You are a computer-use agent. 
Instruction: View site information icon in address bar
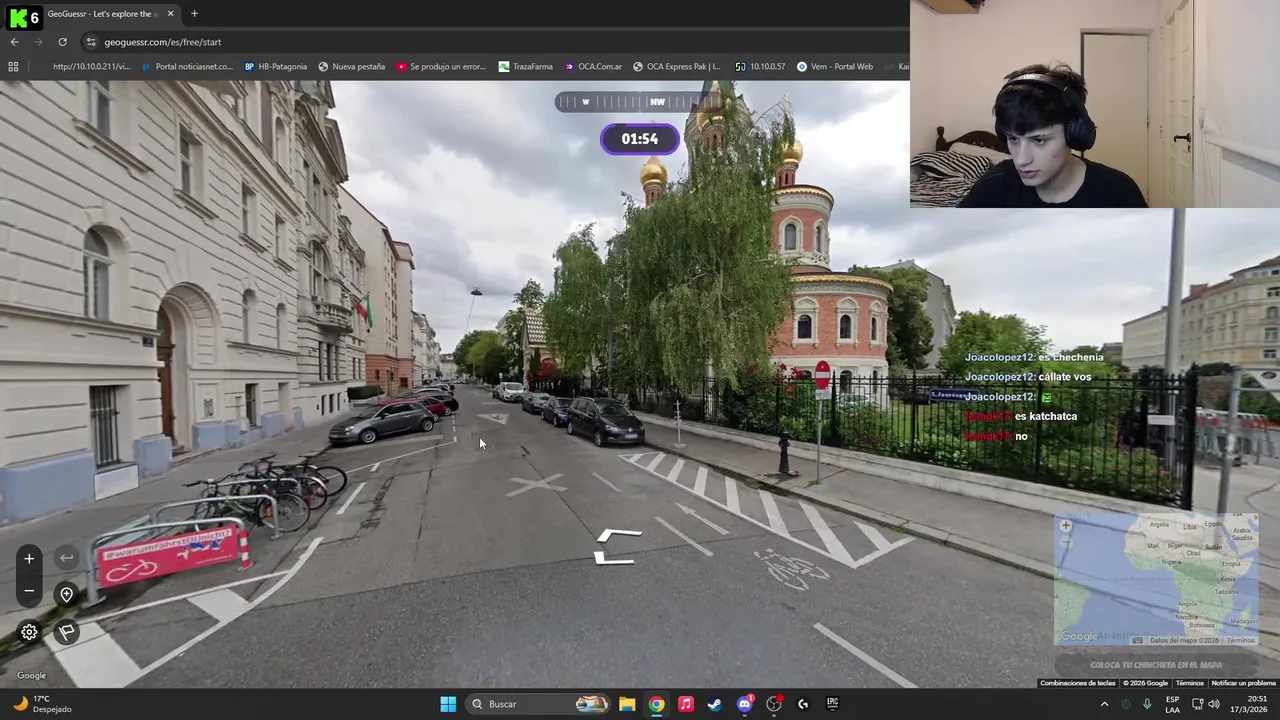point(91,42)
